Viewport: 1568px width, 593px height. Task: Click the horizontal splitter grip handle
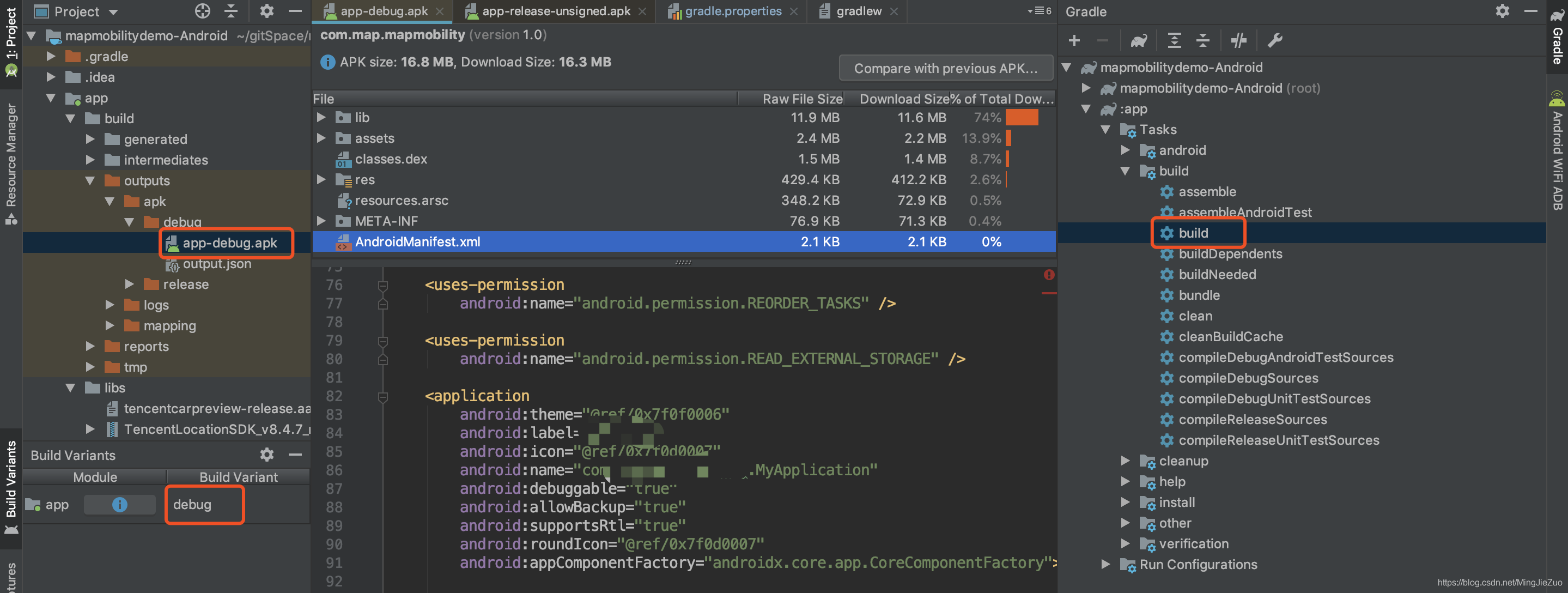pos(683,262)
